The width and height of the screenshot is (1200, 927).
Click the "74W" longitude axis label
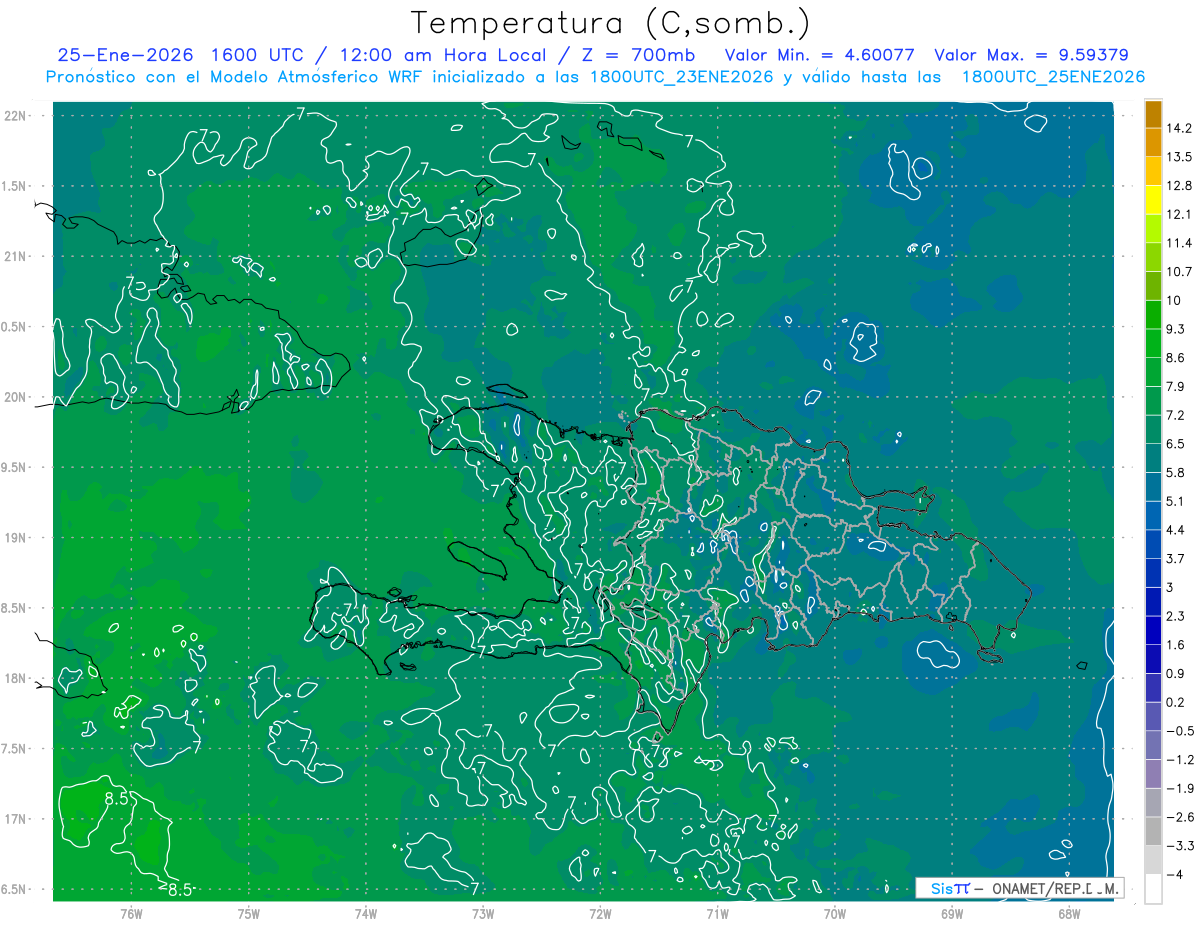click(x=366, y=913)
